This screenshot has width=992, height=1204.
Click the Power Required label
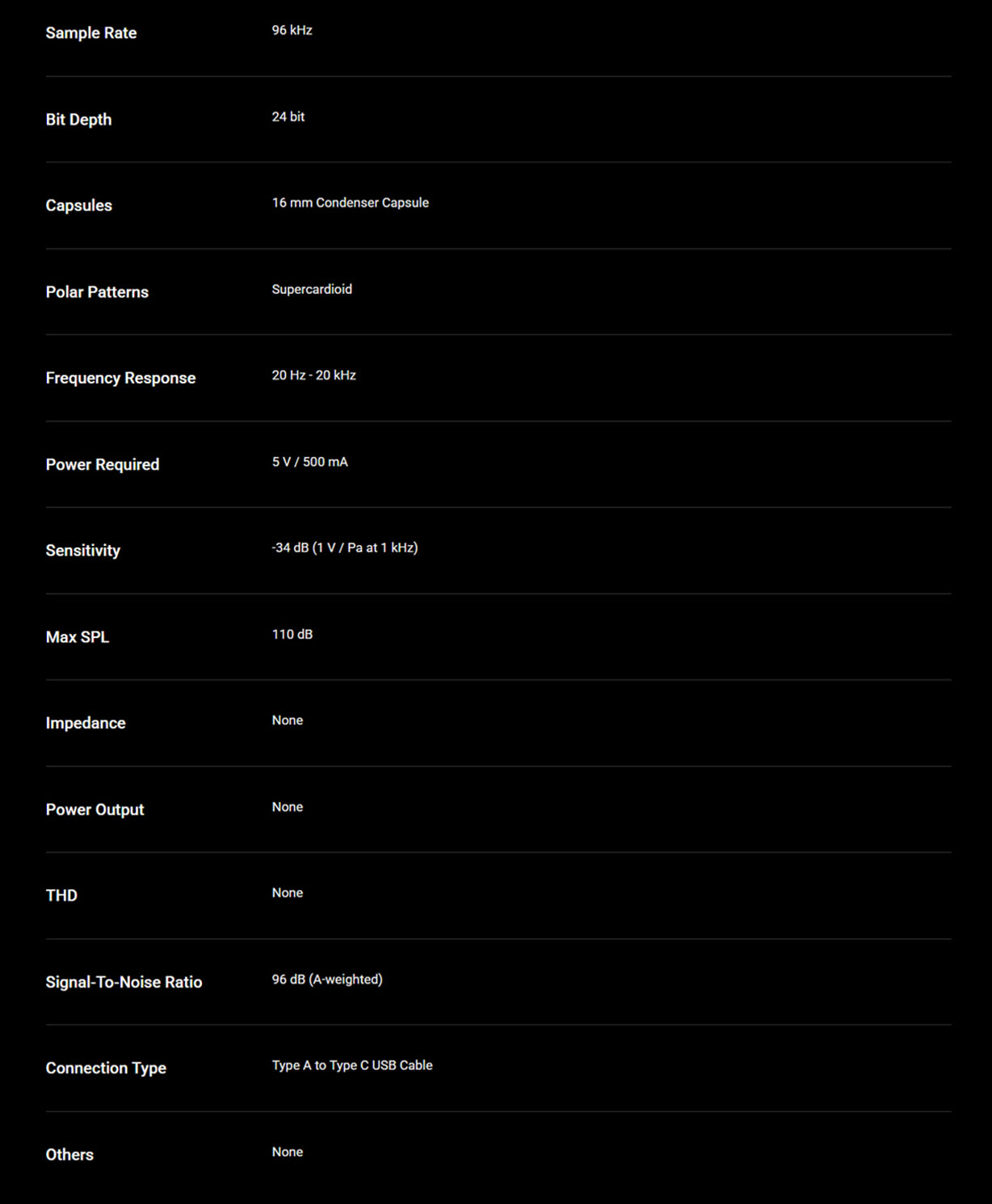[x=103, y=464]
